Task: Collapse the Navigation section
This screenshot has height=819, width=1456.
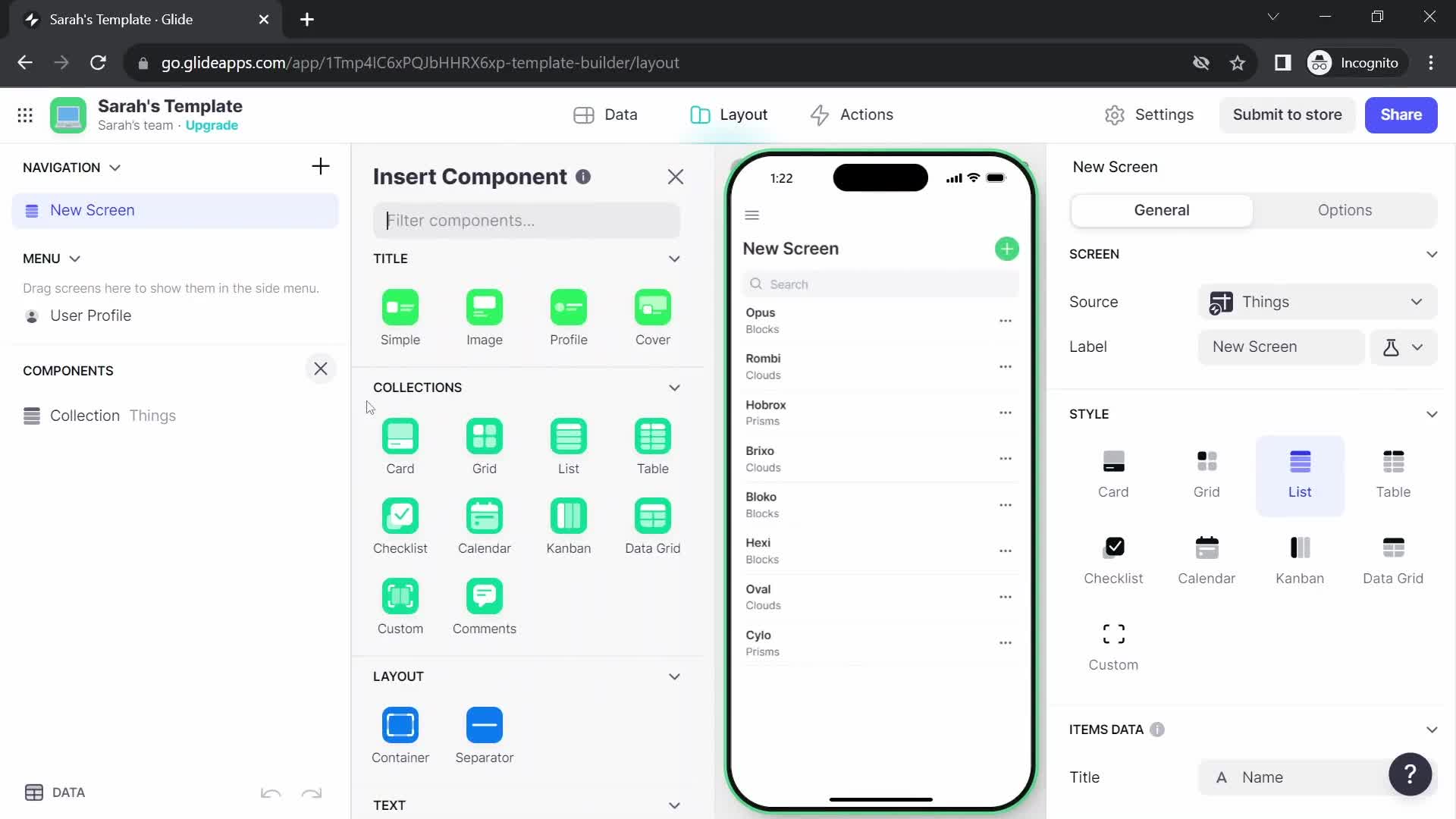Action: (x=115, y=168)
